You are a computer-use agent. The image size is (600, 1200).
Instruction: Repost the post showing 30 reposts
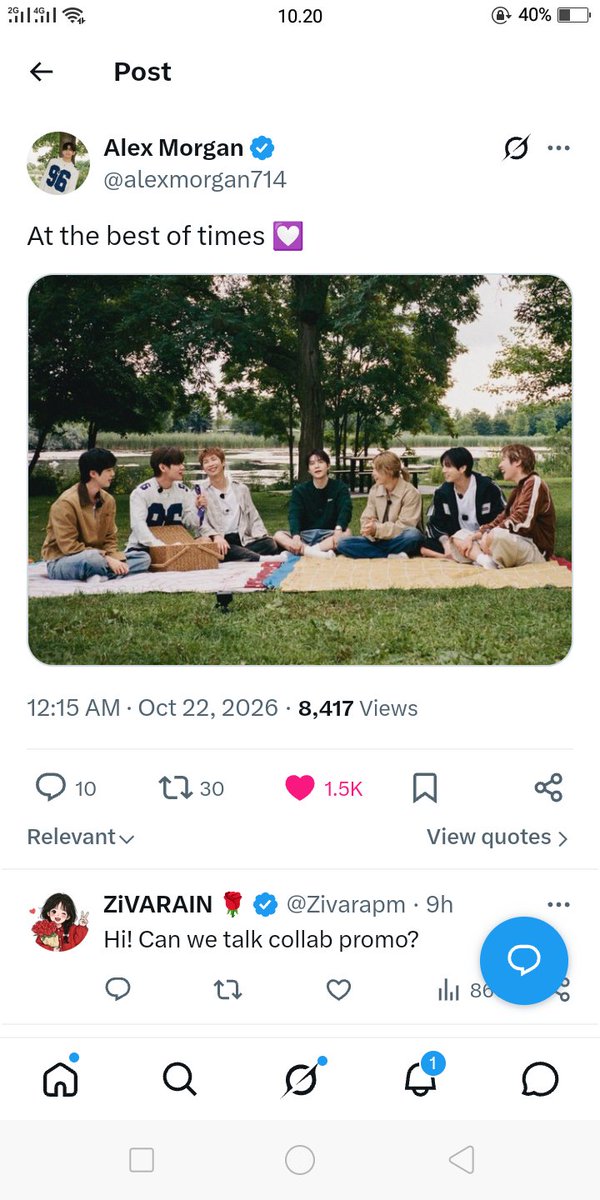pos(191,788)
